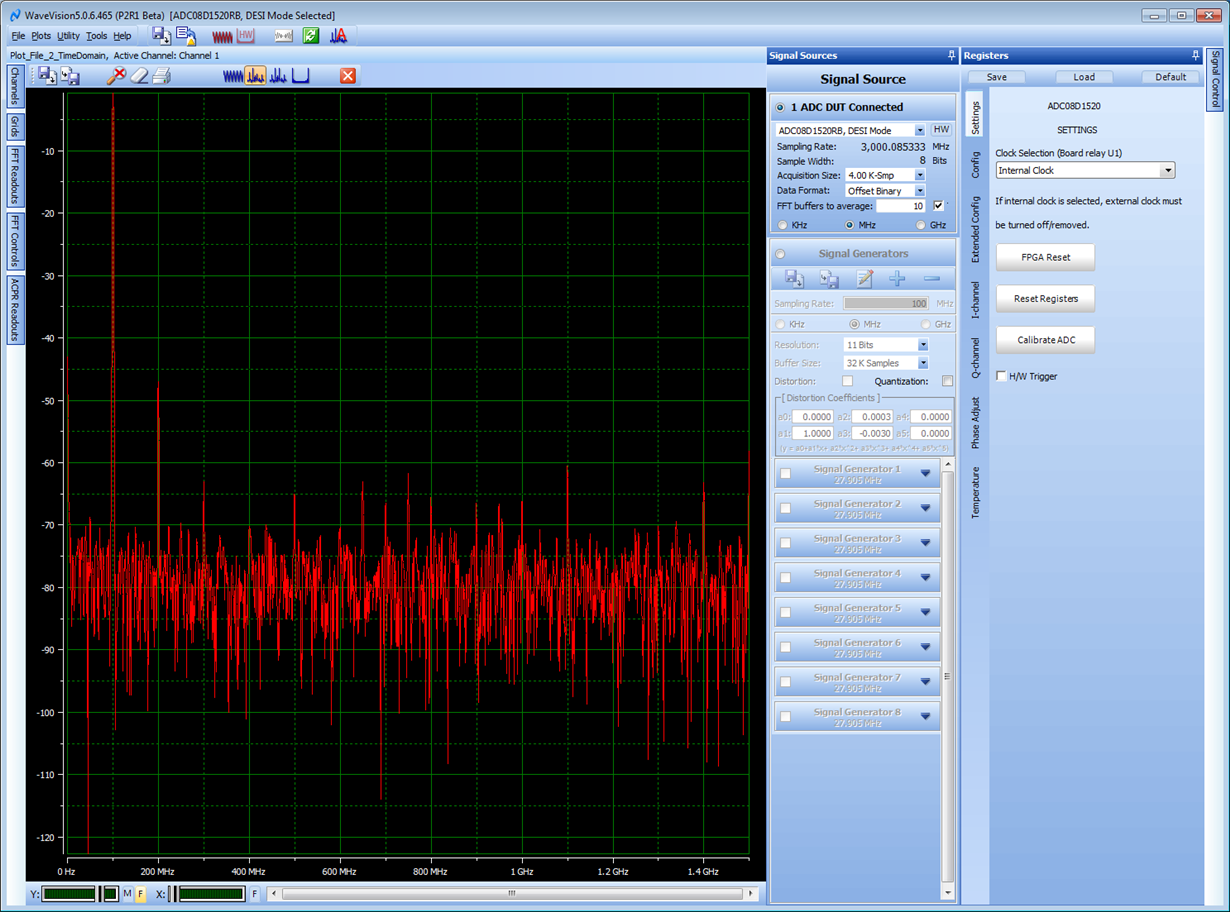Expand Signal Generator 1 panel arrow
Viewport: 1230px width, 912px height.
point(925,474)
